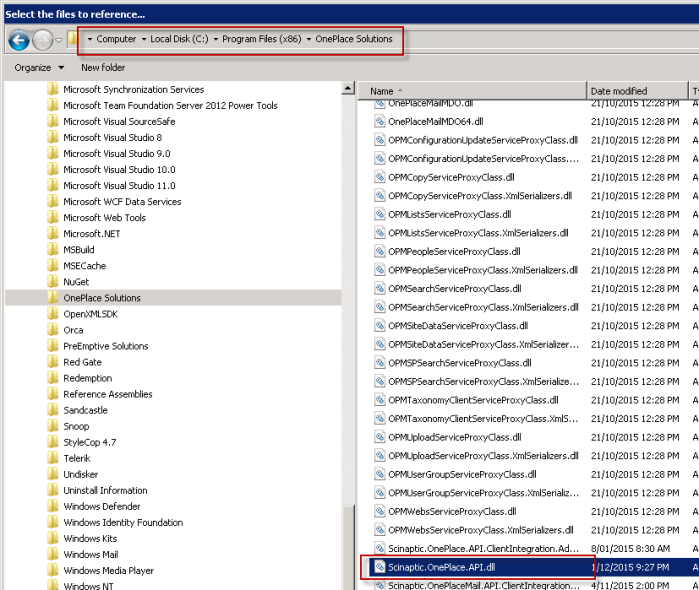Select the Redemption folder

[x=87, y=379]
